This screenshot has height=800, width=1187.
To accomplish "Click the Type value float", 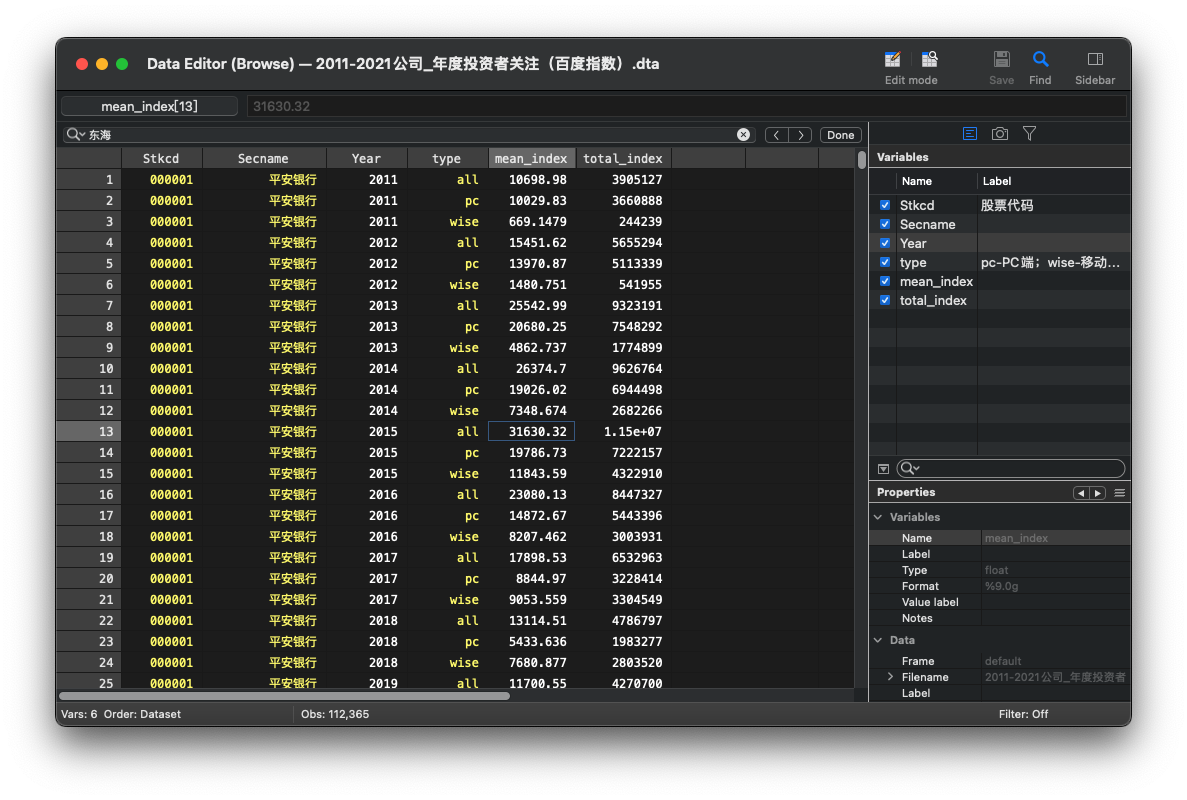I will click(x=996, y=571).
